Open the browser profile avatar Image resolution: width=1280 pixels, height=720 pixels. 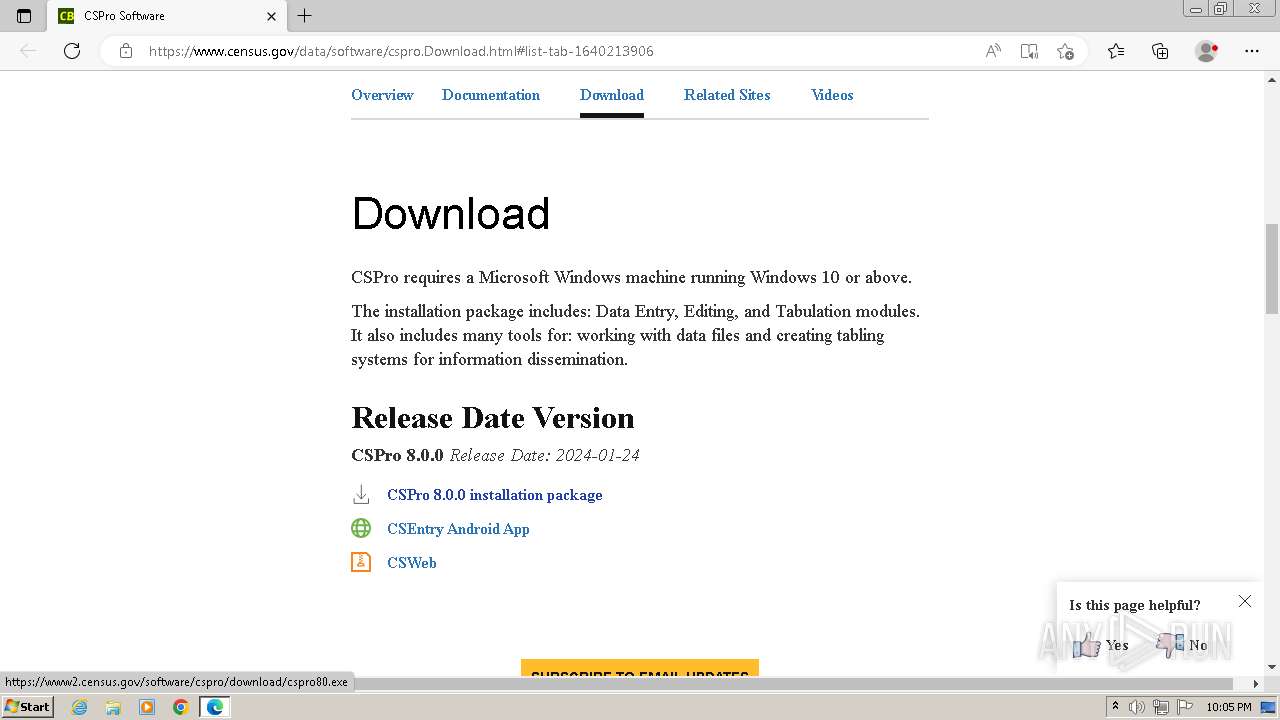point(1206,51)
